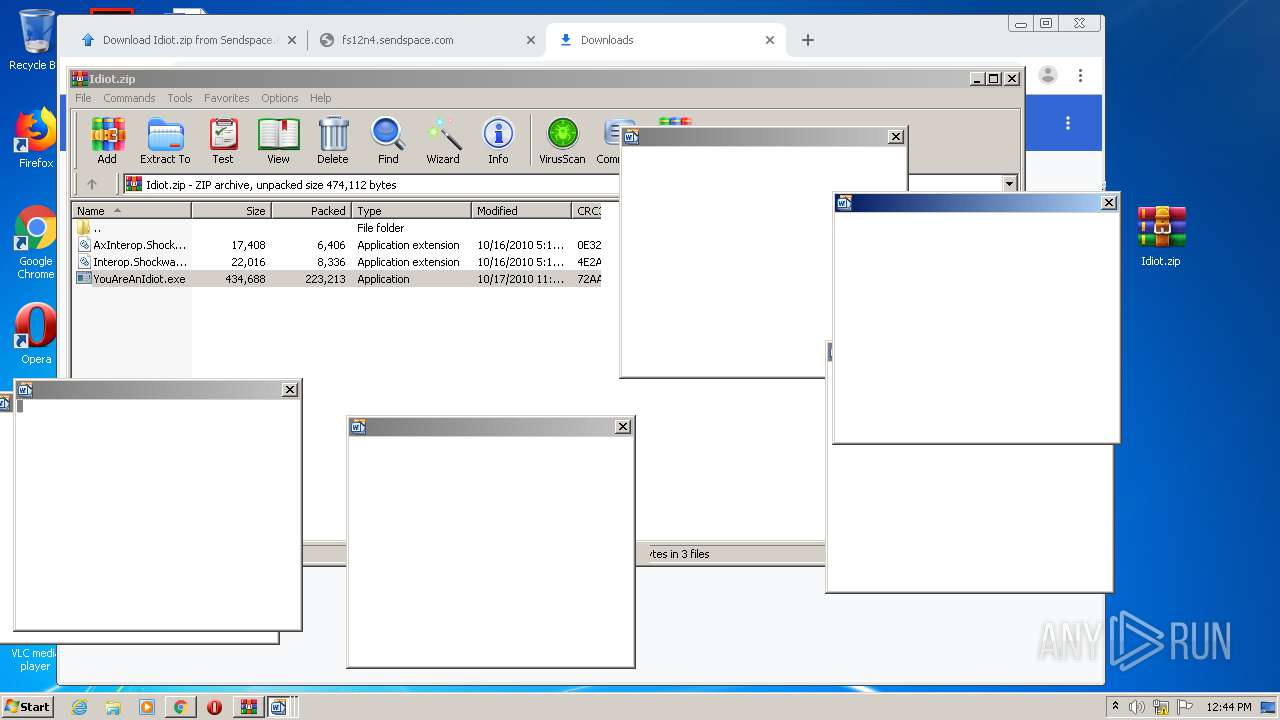Screen dimensions: 1280x720
Task: Open the Downloads page three-dot menu
Action: pos(1068,123)
